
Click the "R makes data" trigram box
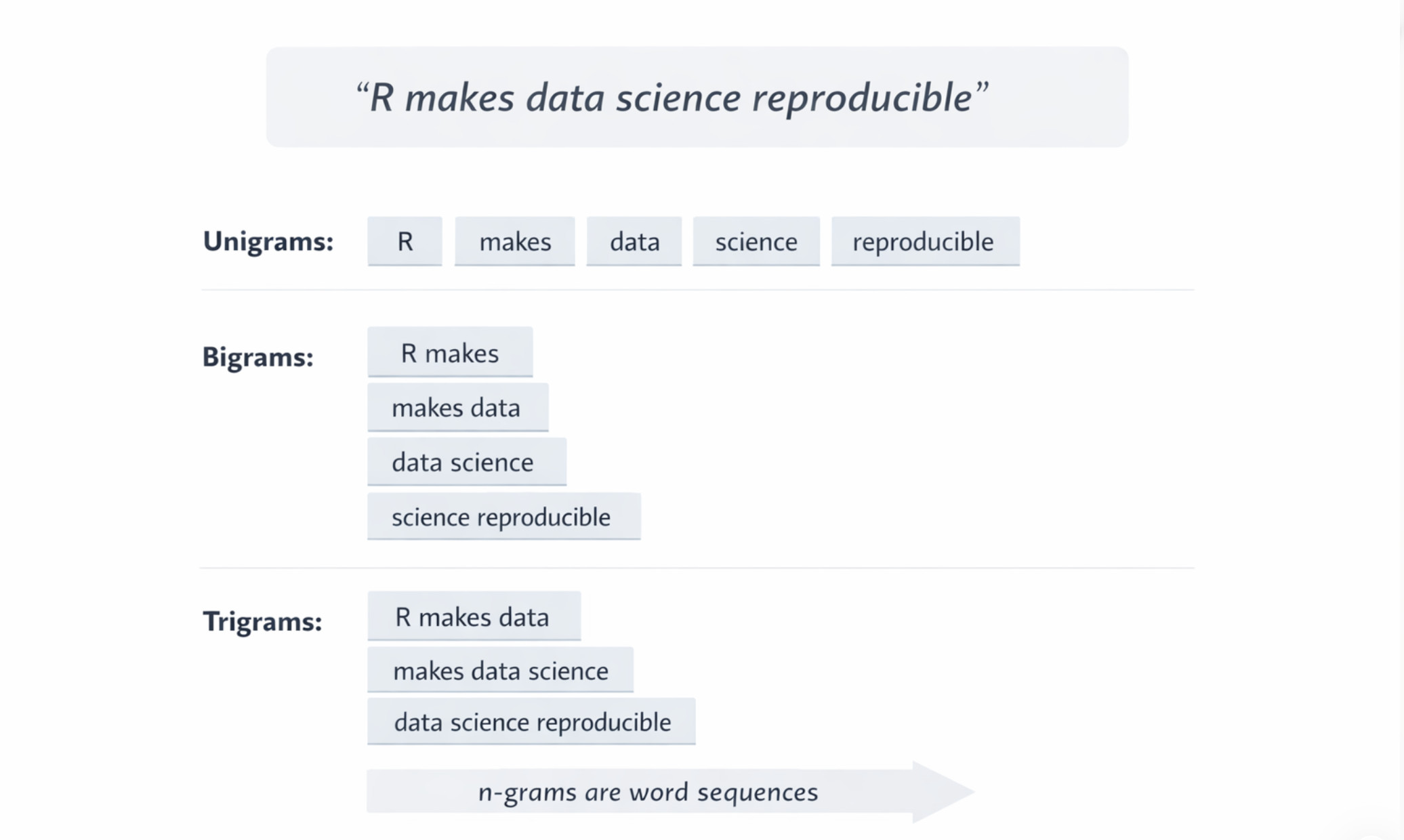click(474, 616)
